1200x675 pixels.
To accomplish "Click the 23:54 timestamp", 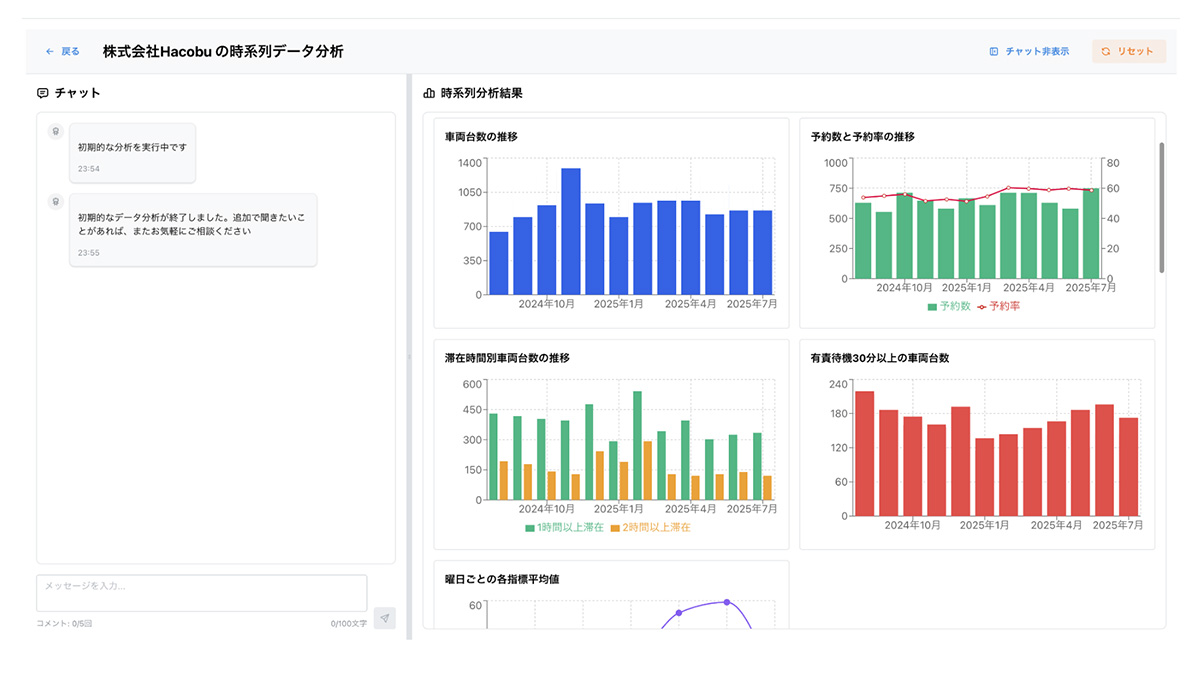I will click(x=89, y=169).
